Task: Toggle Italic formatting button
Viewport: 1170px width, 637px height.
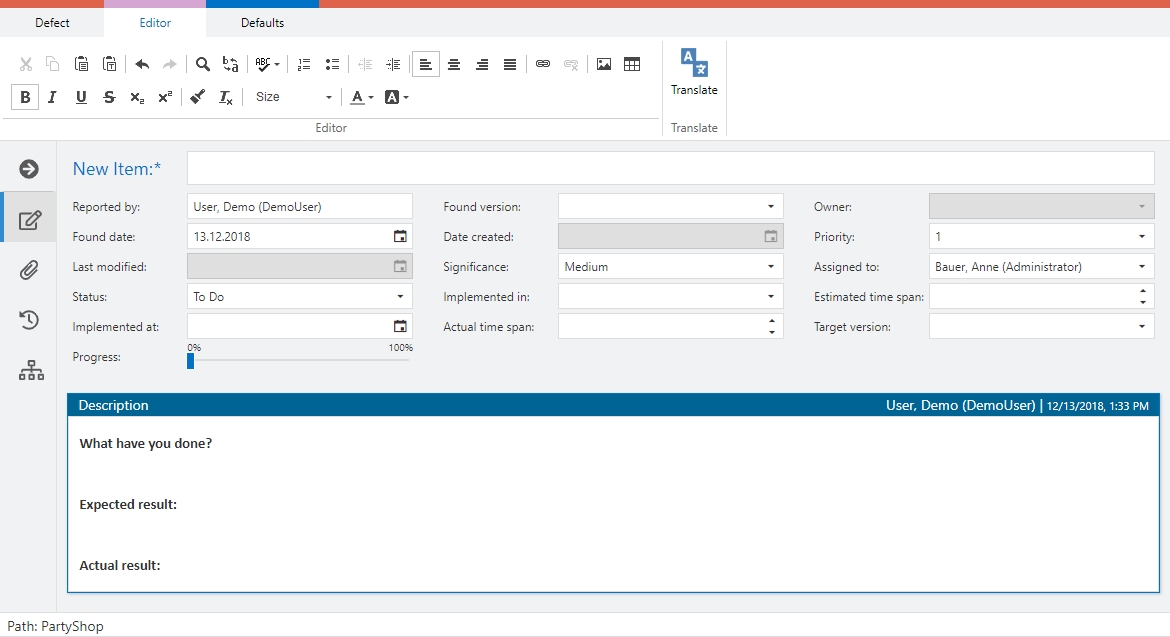Action: 53,97
